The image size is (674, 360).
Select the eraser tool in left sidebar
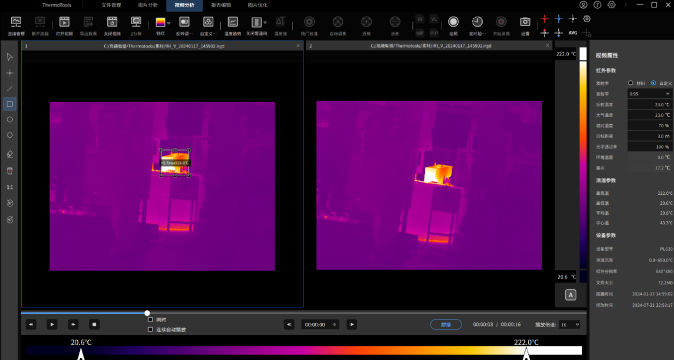tap(9, 154)
